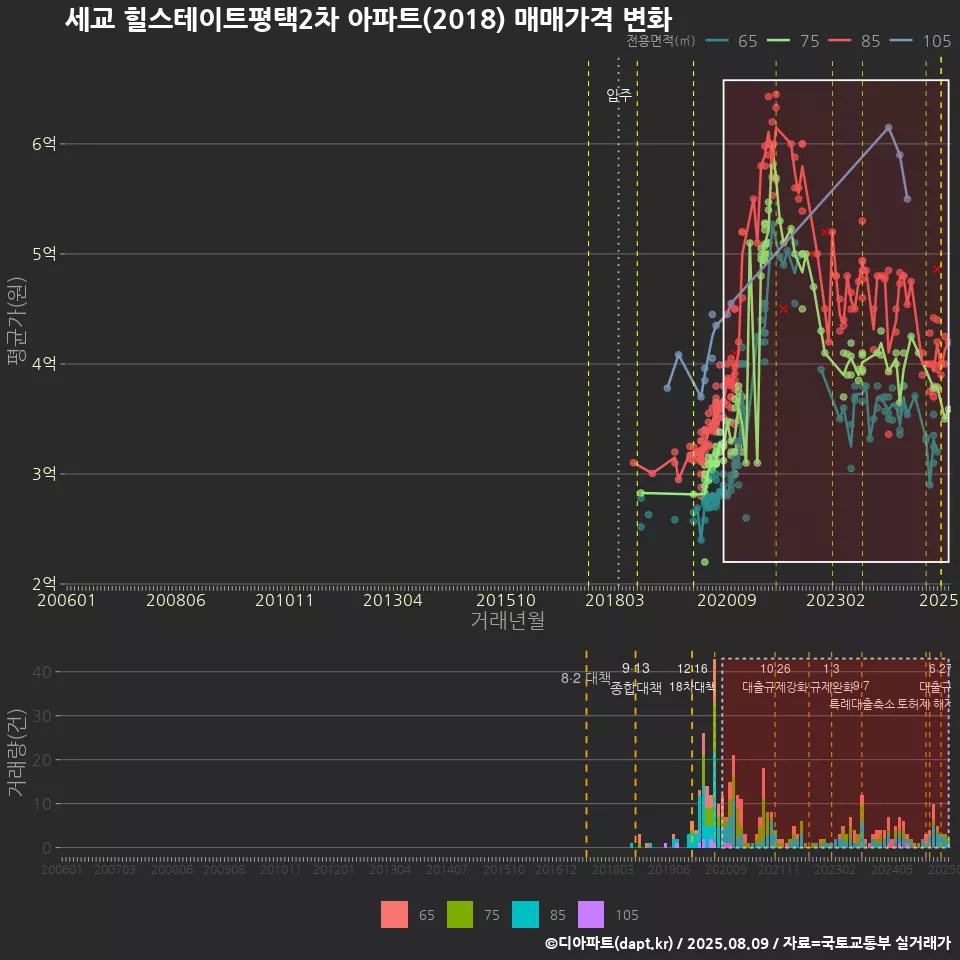
Task: Click the '12·16' policy date annotation
Action: pyautogui.click(x=692, y=669)
